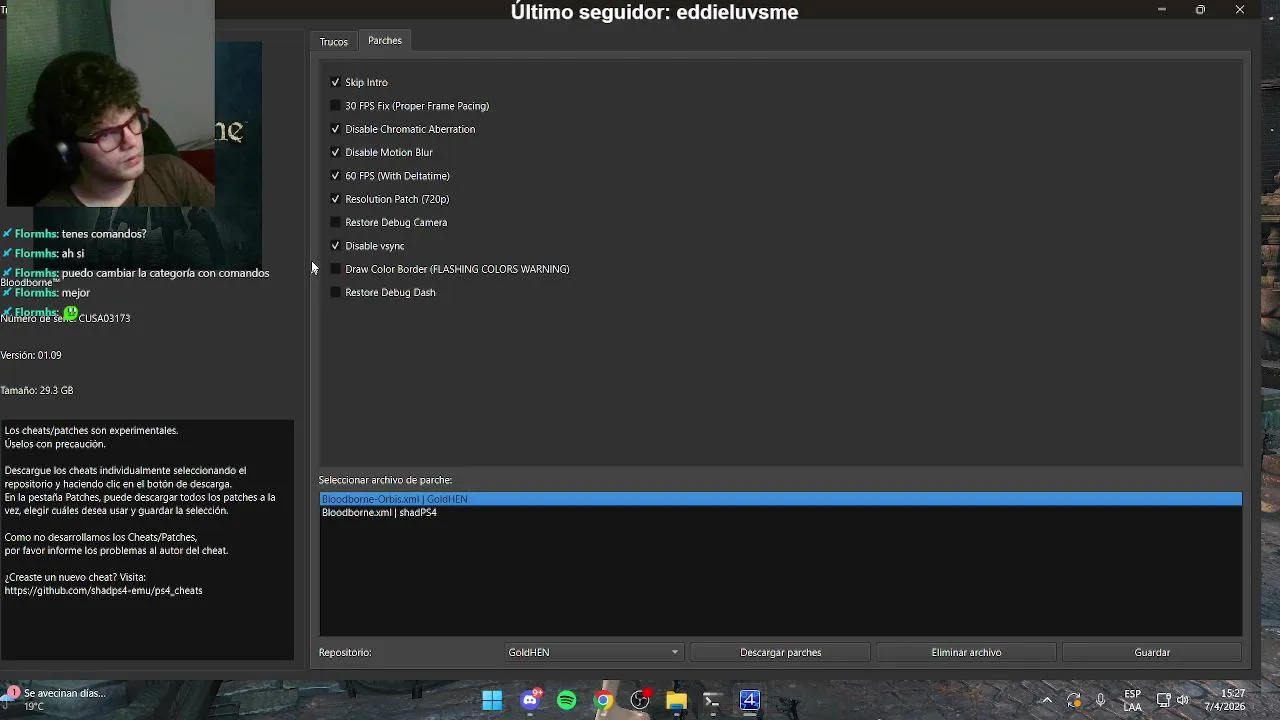Toggle Disable Chromatic Aberration checkbox
This screenshot has width=1280, height=720.
coord(335,129)
